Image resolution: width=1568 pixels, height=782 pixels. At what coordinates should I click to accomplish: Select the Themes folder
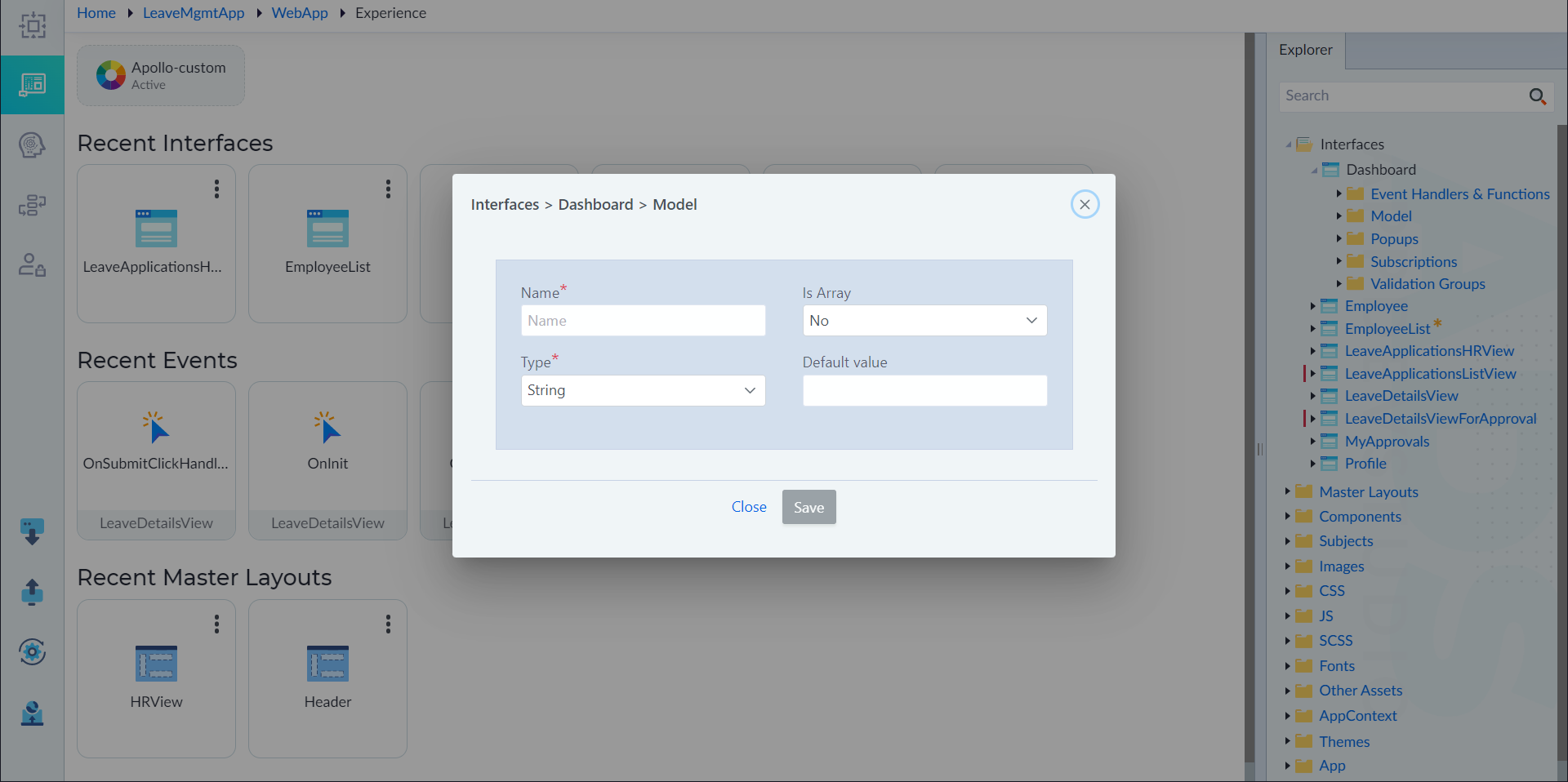coord(1344,742)
